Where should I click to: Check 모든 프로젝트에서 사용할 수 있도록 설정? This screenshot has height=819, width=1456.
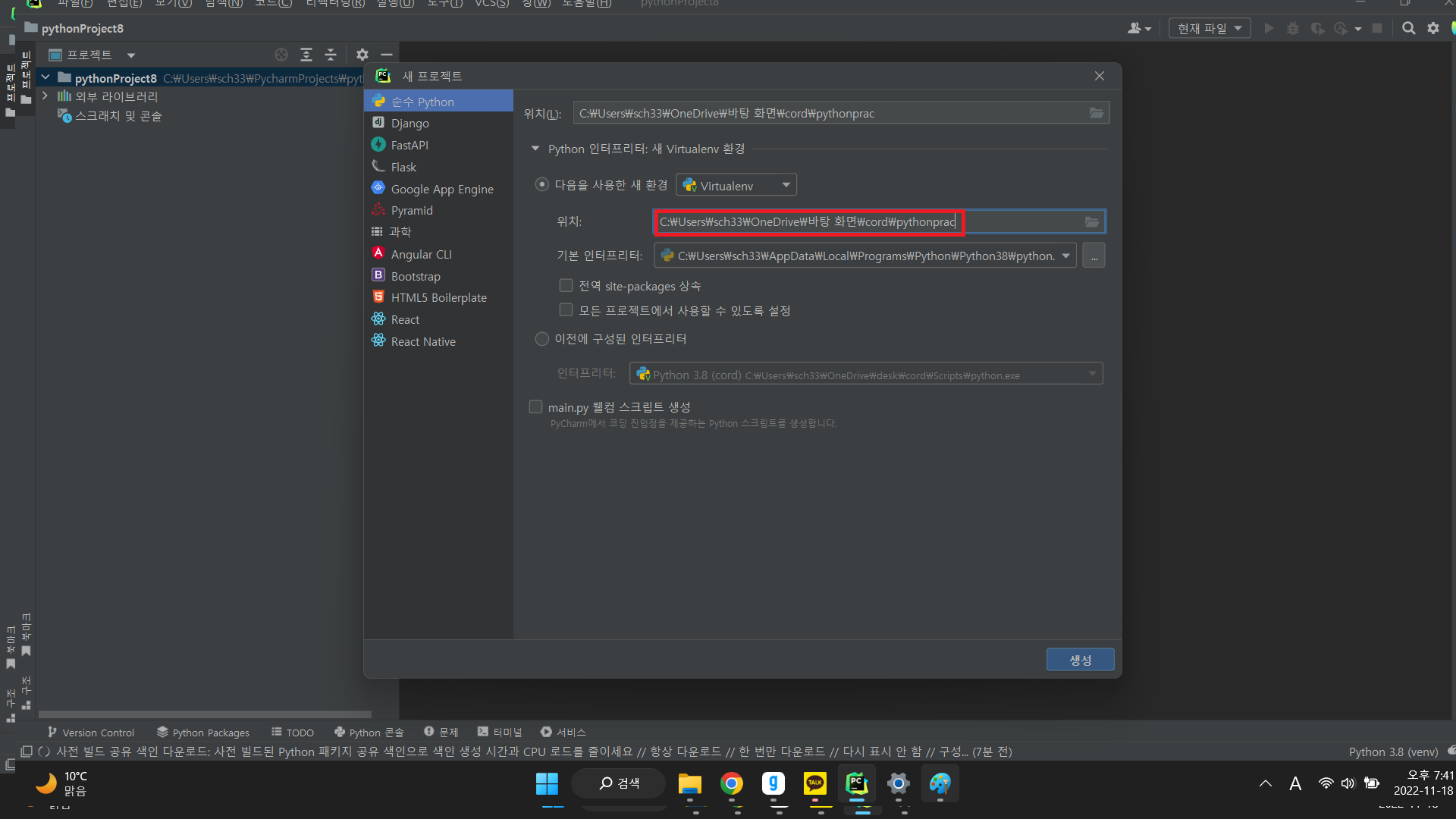click(x=566, y=310)
